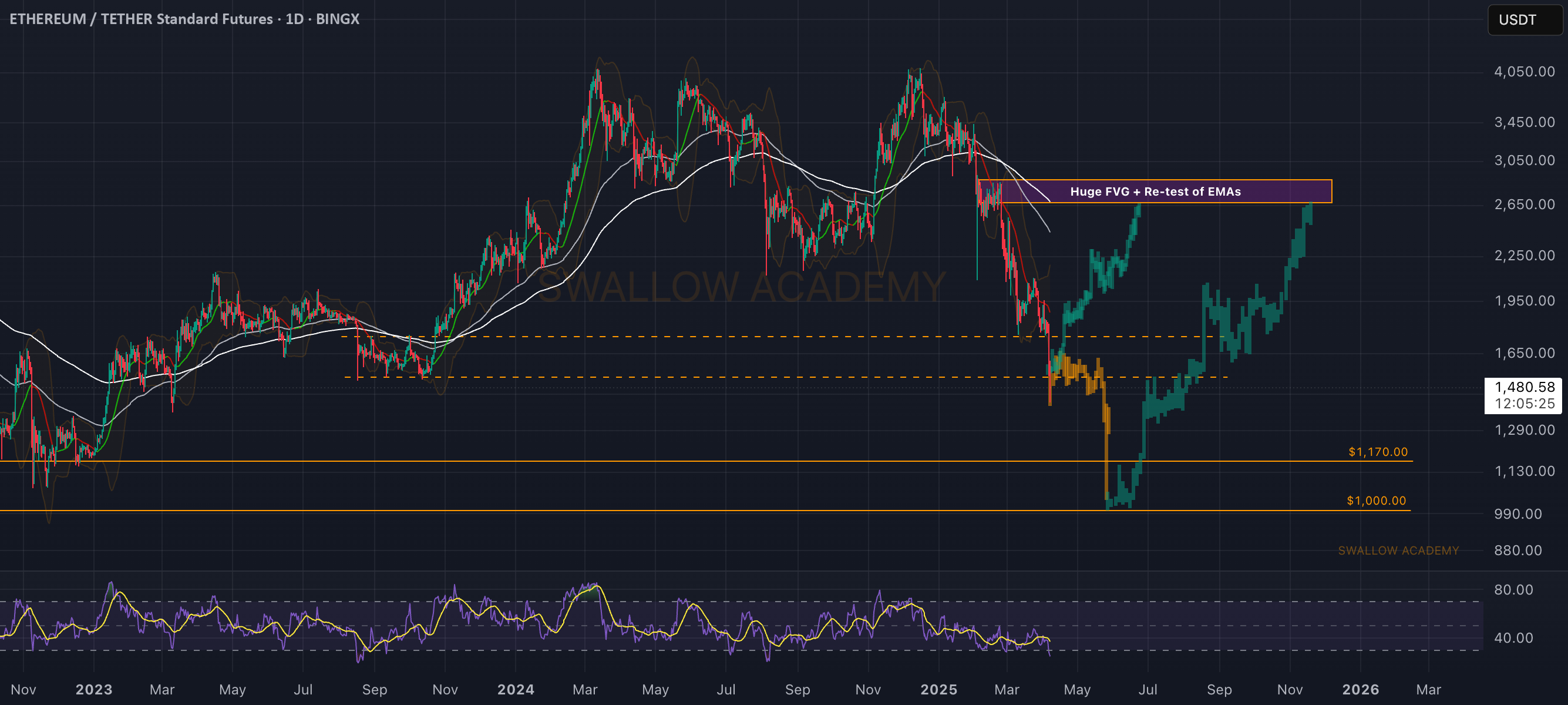The height and width of the screenshot is (705, 1568).
Task: Select the lower dashed orange horizontal line
Action: click(785, 377)
